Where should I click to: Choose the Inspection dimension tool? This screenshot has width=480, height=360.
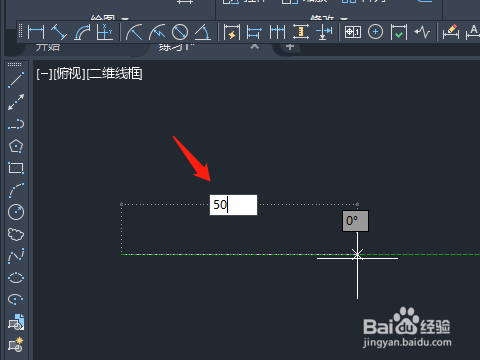[x=399, y=32]
